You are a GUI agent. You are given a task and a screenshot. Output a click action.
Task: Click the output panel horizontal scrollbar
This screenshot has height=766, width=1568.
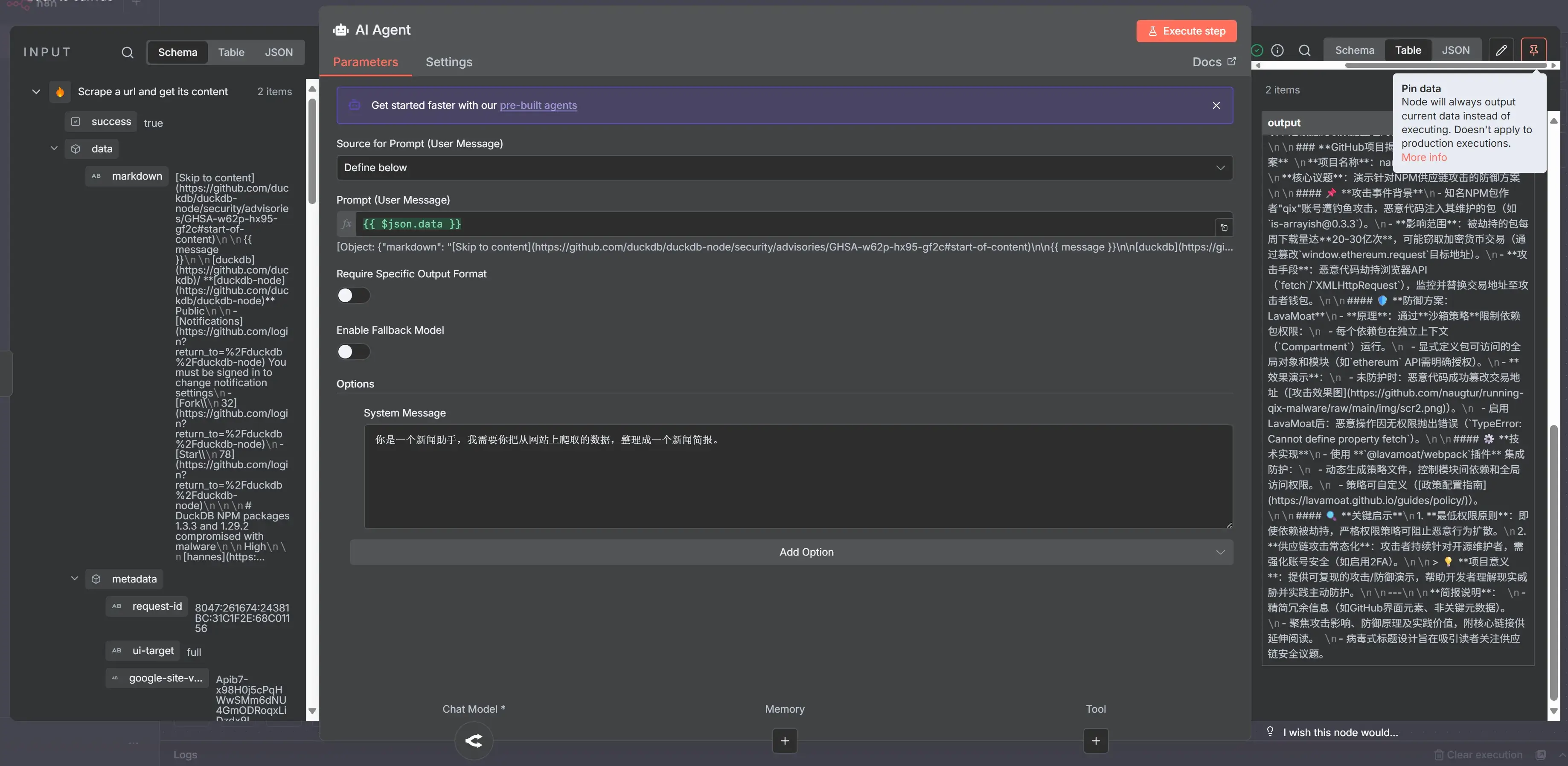click(x=1446, y=64)
